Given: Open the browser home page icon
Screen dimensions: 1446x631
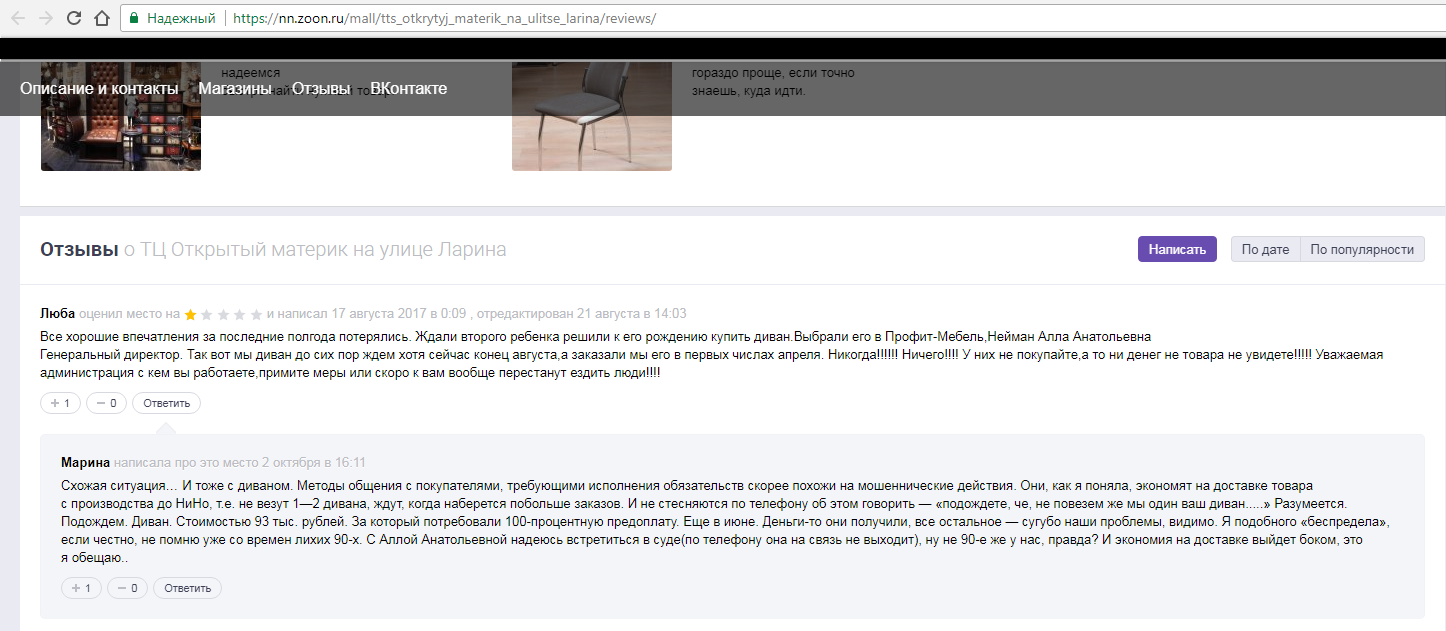Looking at the screenshot, I should coord(101,18).
